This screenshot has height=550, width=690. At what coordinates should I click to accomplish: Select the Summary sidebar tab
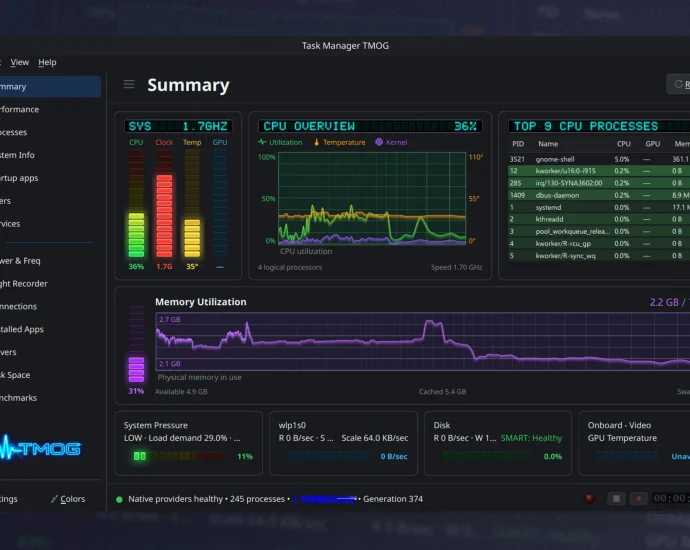click(50, 87)
